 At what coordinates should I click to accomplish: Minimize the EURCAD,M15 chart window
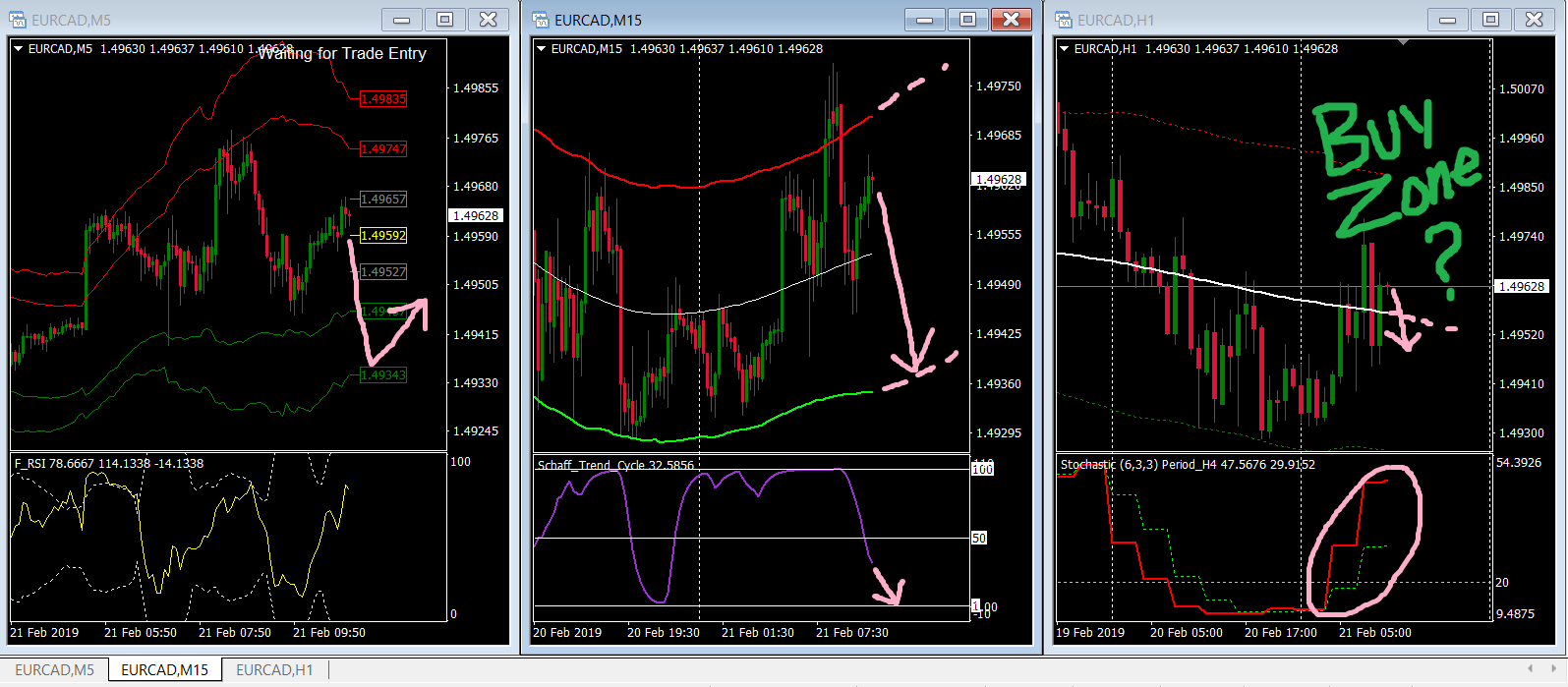coord(925,20)
